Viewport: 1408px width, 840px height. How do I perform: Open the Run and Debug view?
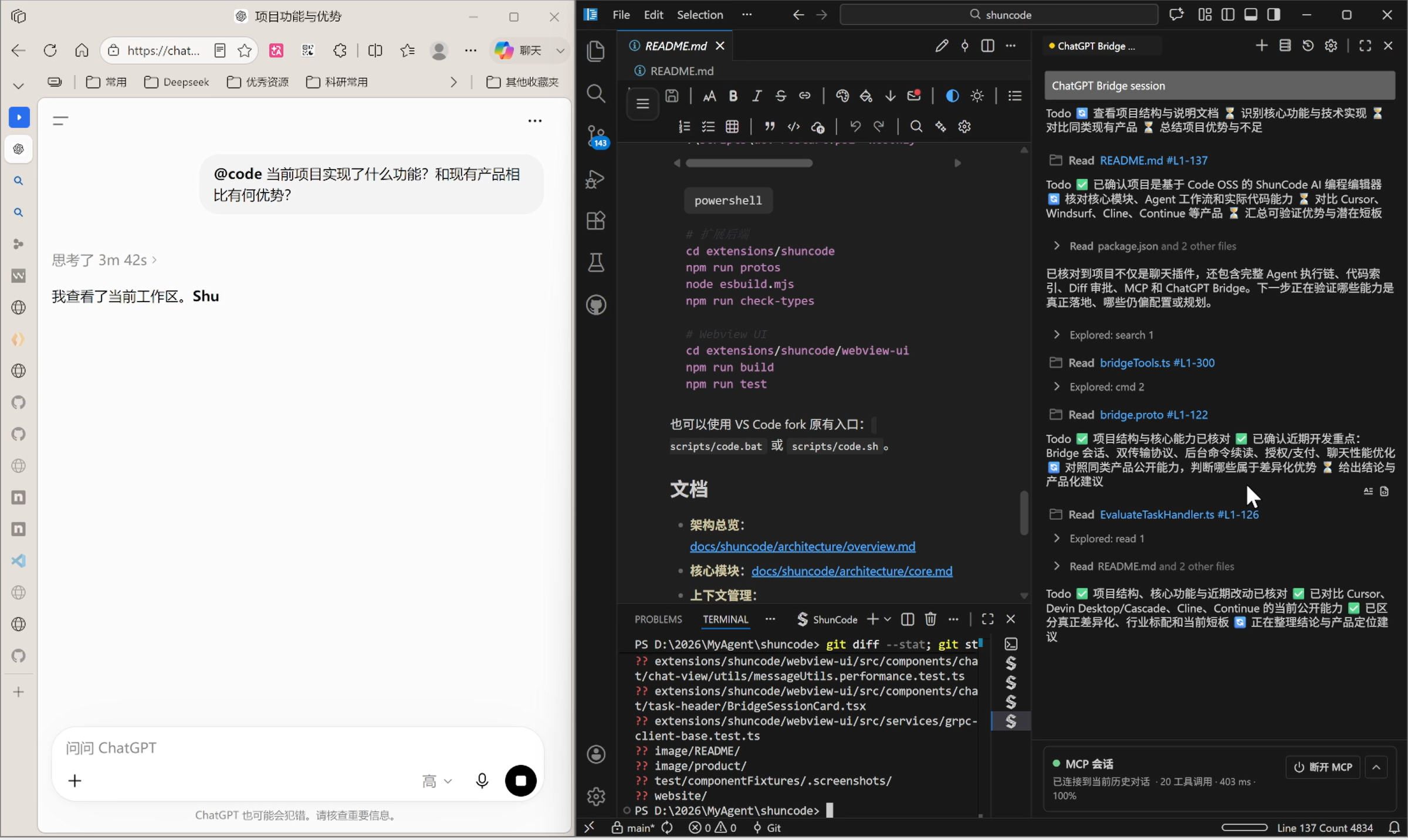[x=596, y=178]
